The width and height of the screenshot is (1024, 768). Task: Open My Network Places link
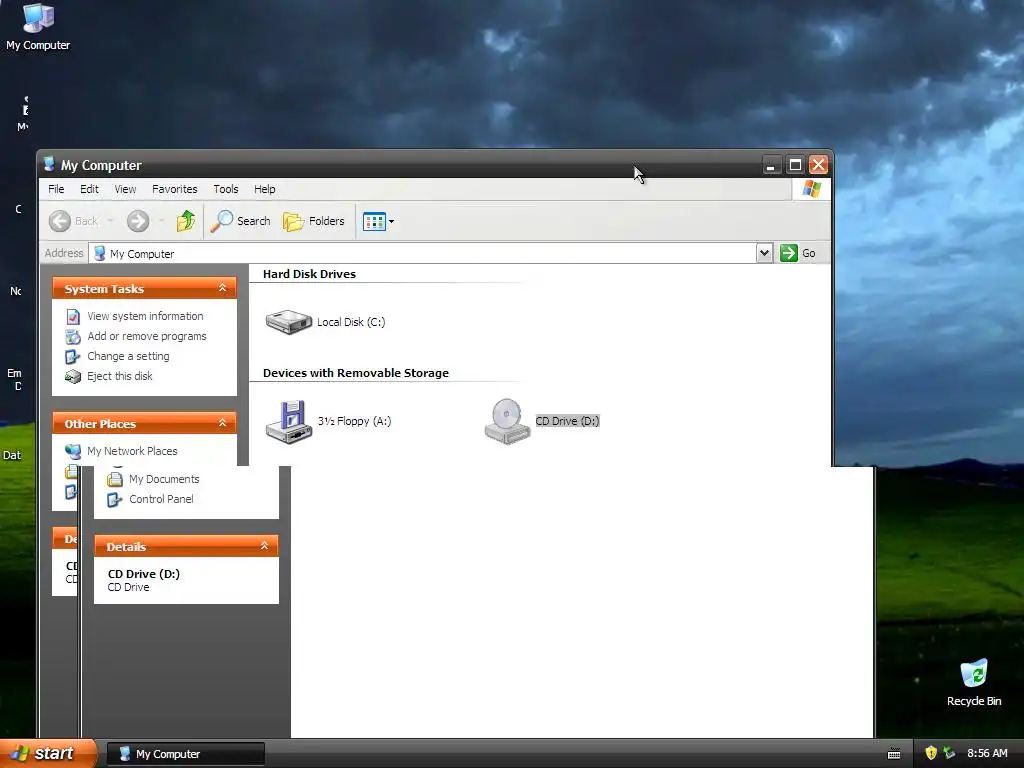coord(133,451)
